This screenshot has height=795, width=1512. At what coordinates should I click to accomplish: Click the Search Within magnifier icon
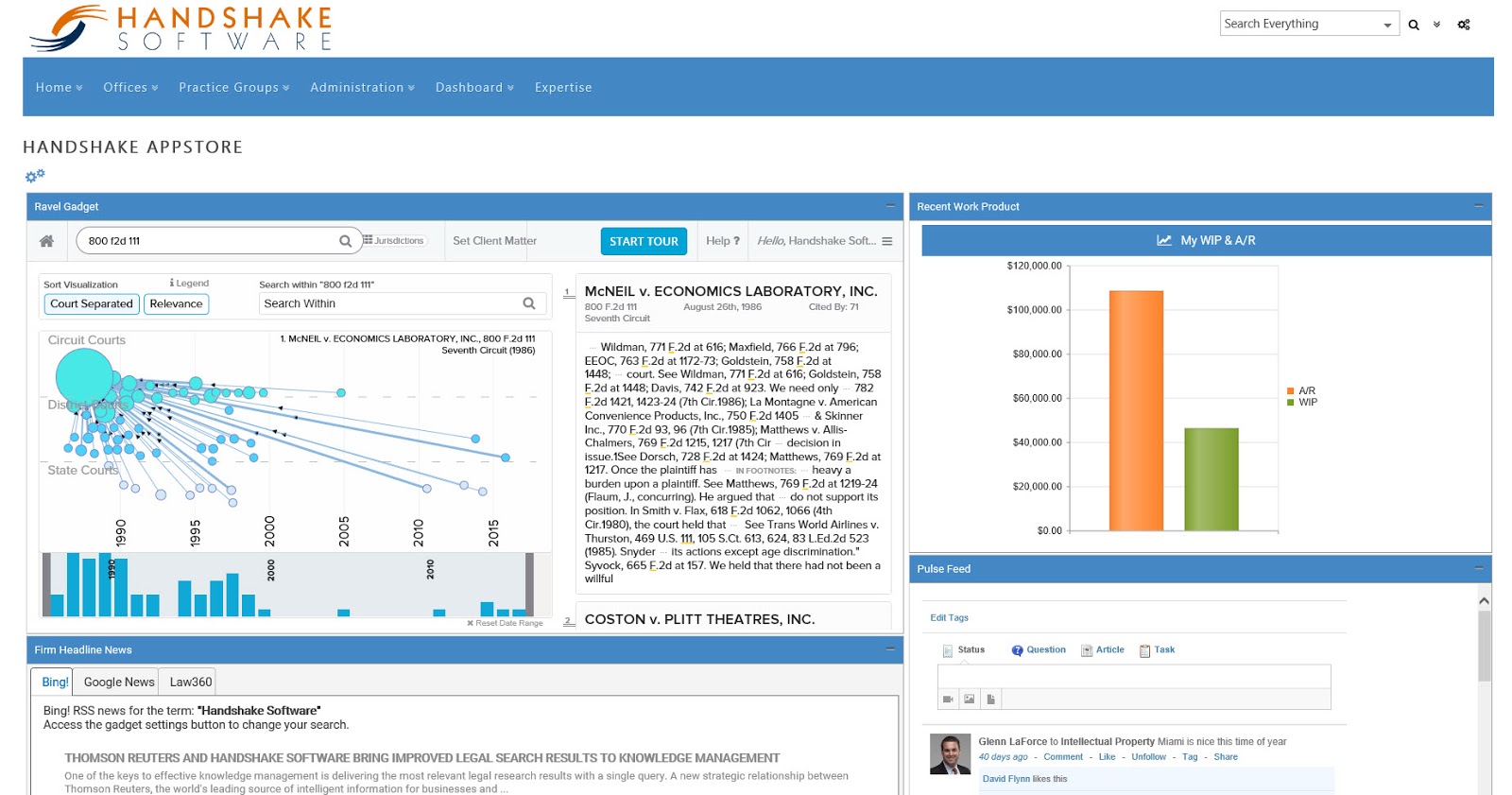click(x=529, y=303)
